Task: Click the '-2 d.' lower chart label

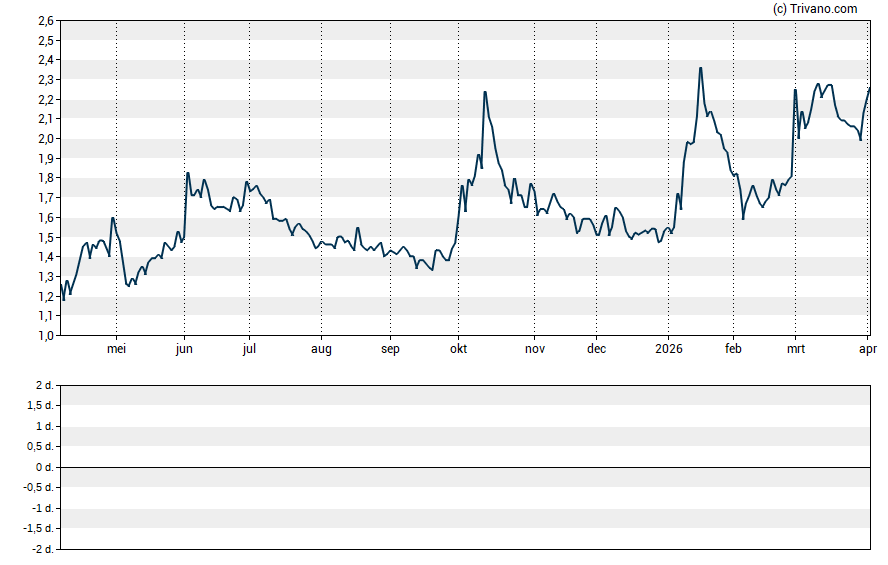Action: tap(41, 550)
